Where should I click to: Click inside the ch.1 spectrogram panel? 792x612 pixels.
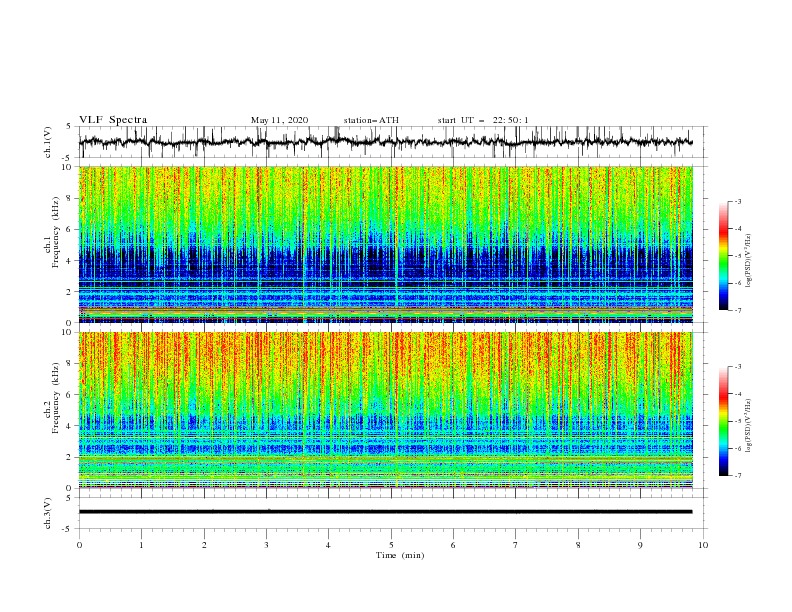(386, 244)
